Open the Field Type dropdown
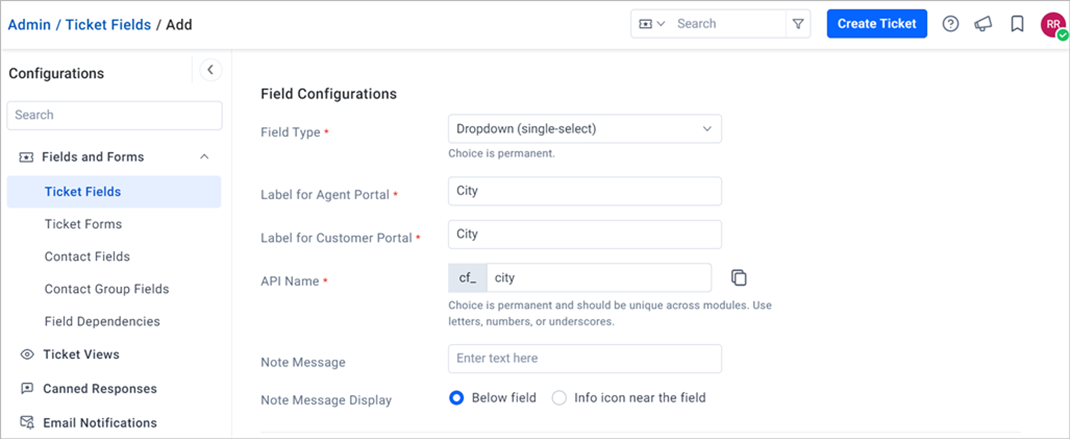Image resolution: width=1070 pixels, height=439 pixels. click(585, 128)
